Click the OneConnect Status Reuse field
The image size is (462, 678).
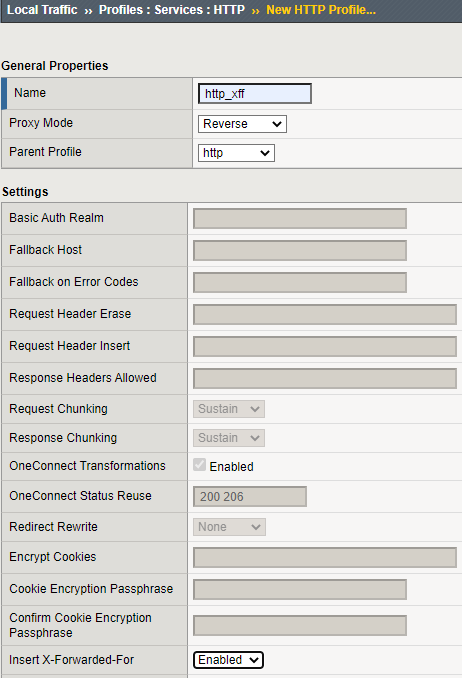coord(250,496)
